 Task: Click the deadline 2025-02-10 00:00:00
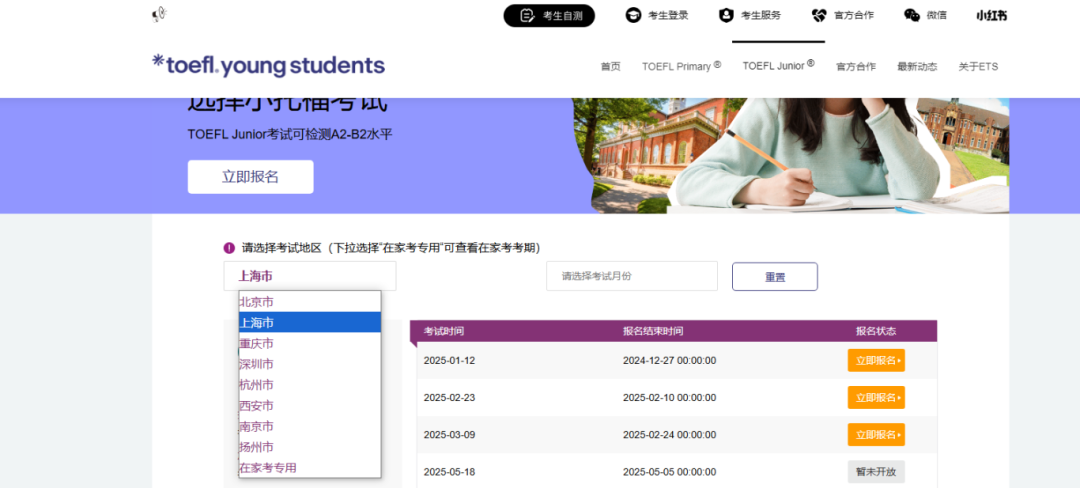pyautogui.click(x=669, y=397)
